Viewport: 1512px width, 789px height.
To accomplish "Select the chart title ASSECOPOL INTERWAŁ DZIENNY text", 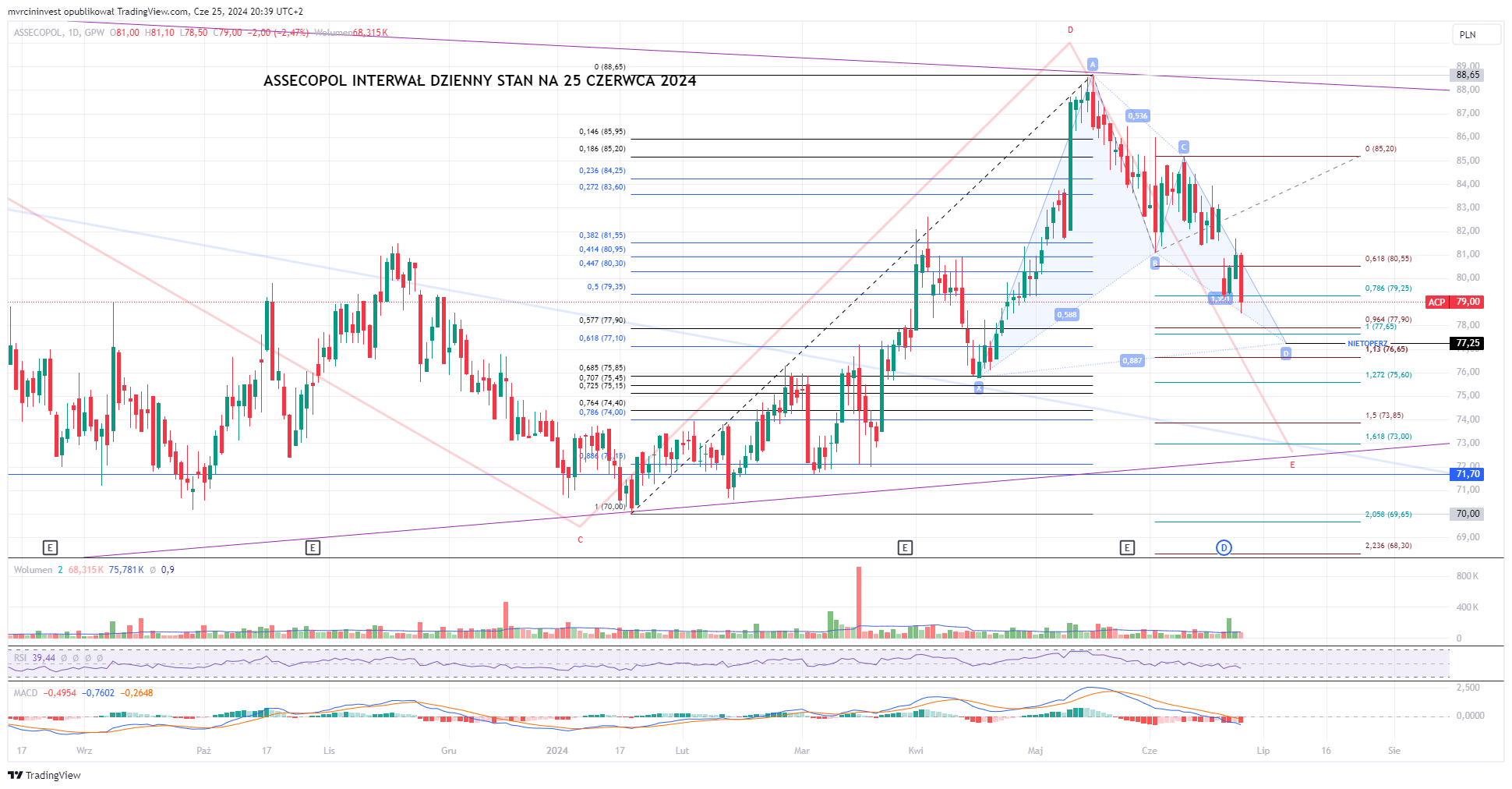I will 479,80.
